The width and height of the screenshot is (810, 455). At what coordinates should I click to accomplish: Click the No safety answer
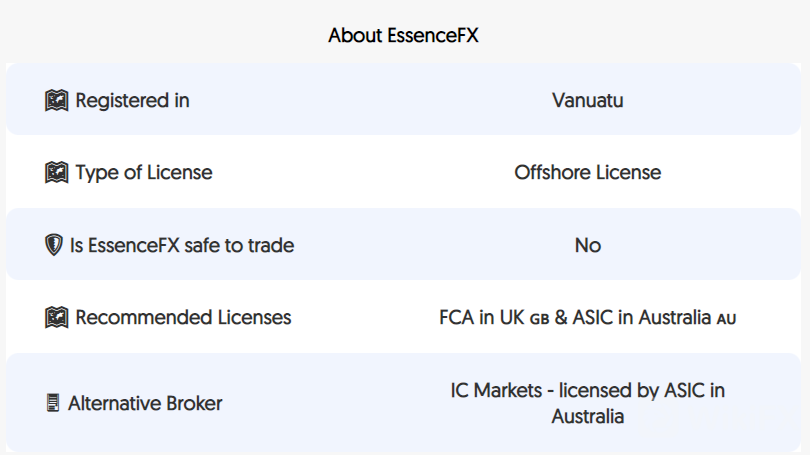587,245
